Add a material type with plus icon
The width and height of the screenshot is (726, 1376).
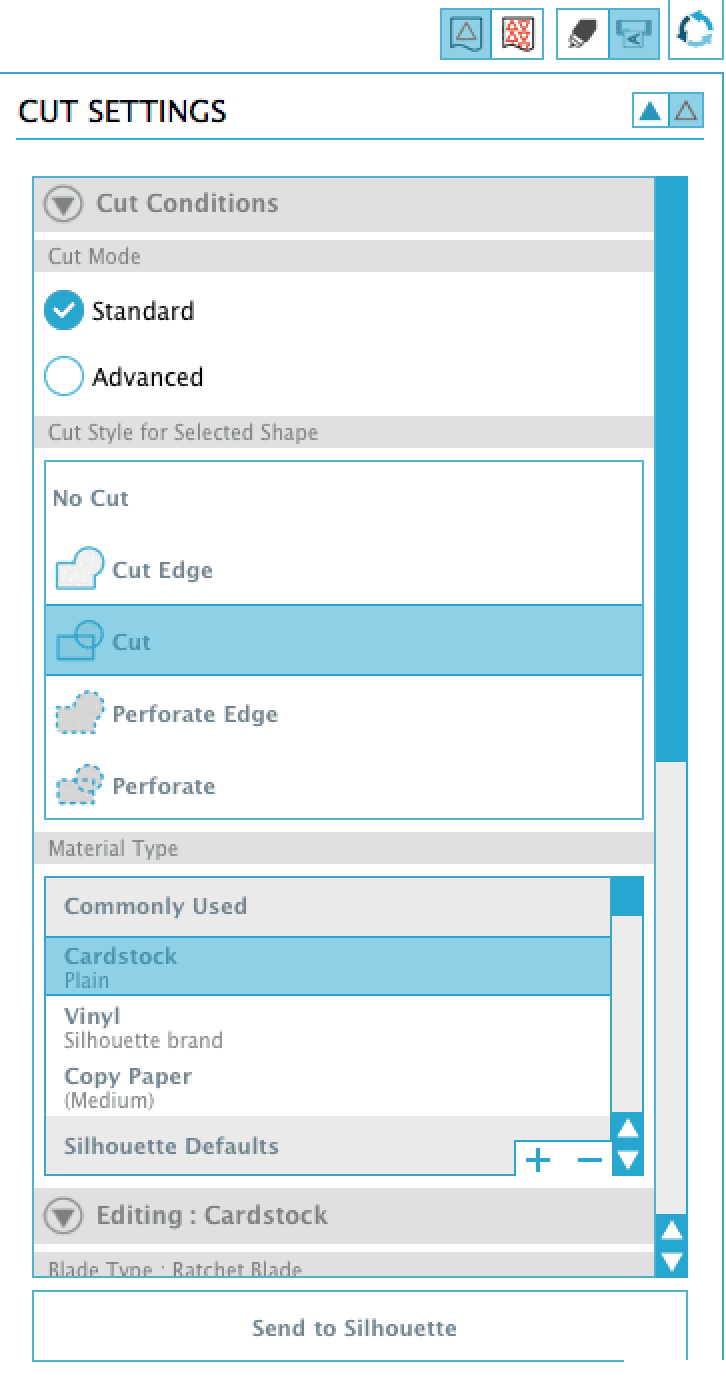tap(538, 1160)
